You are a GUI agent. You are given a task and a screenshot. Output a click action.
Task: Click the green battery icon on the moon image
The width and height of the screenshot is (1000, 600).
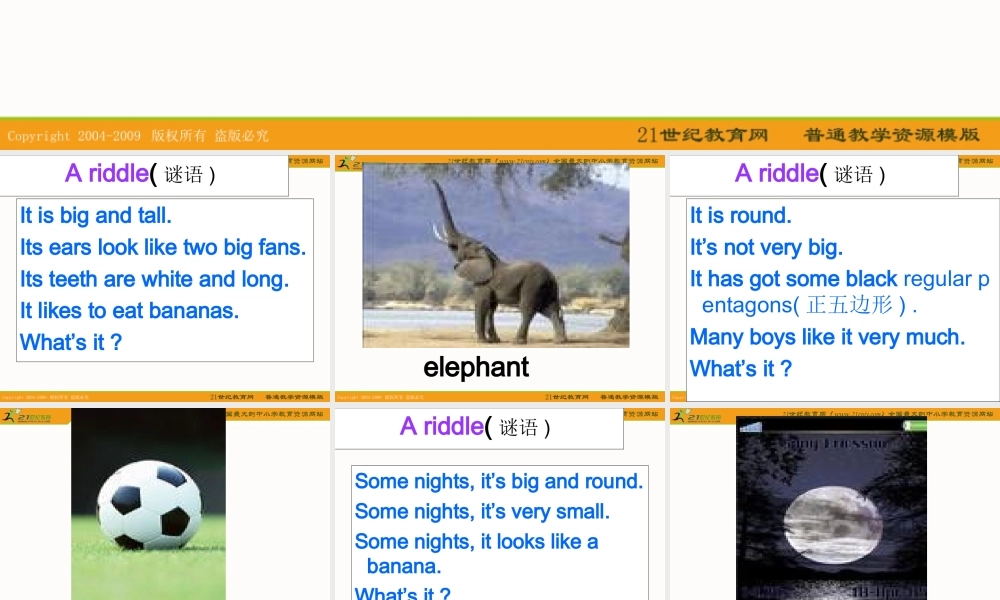click(x=915, y=426)
